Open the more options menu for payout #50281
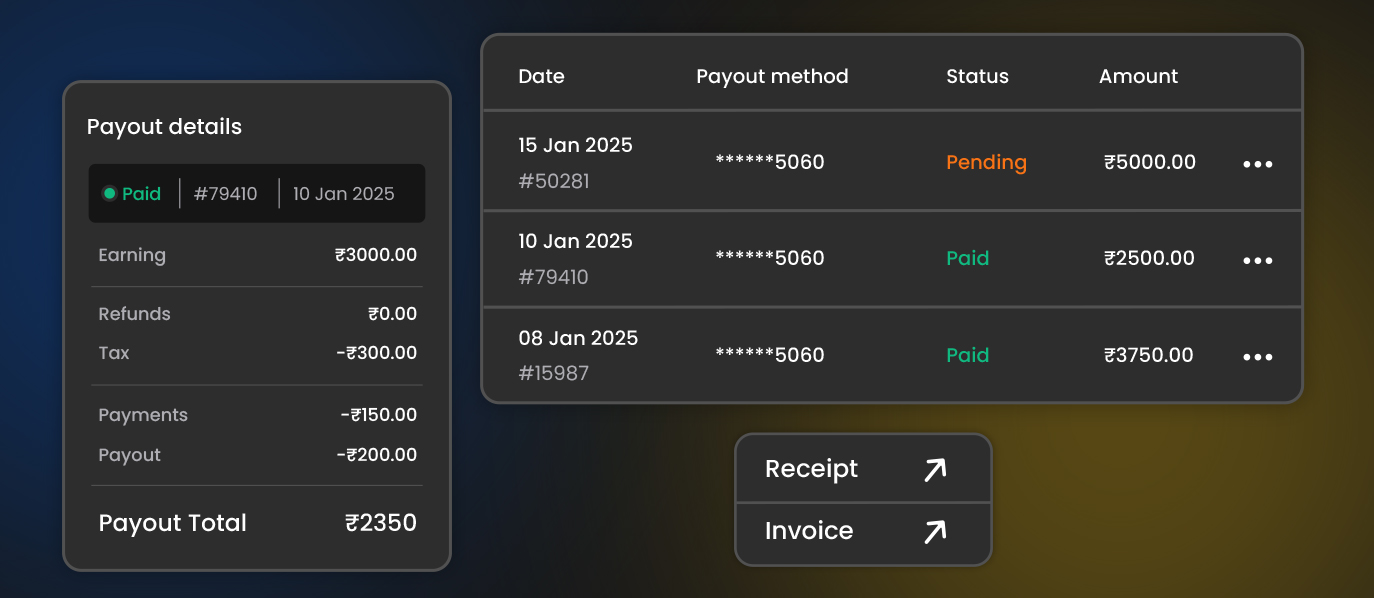The height and width of the screenshot is (598, 1374). [1257, 164]
